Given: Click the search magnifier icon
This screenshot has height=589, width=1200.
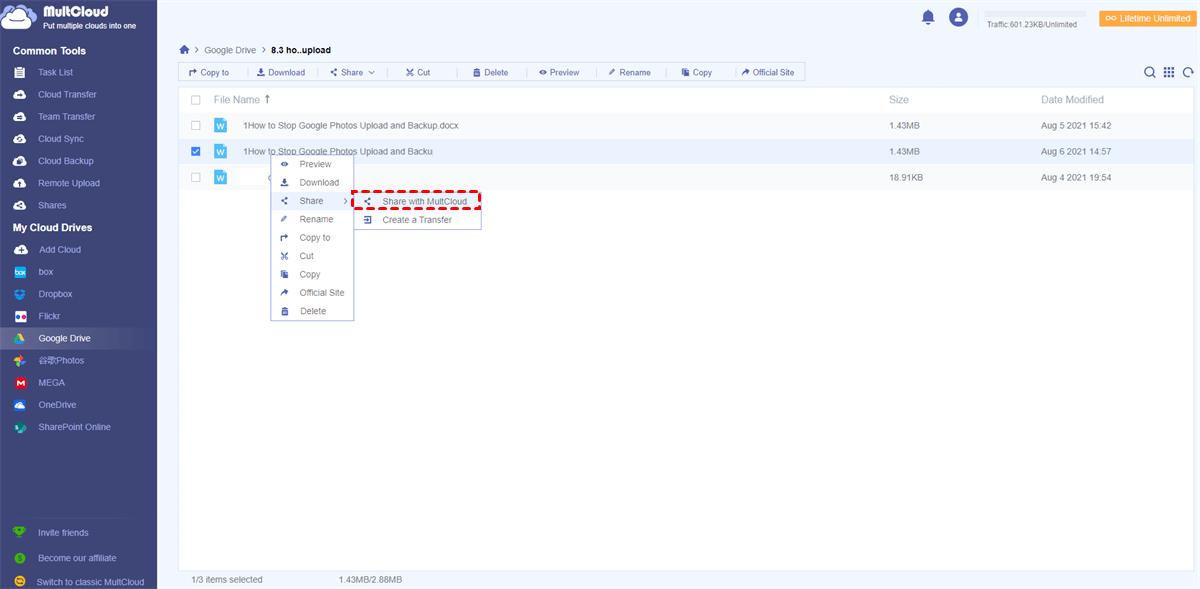Looking at the screenshot, I should click(x=1150, y=72).
